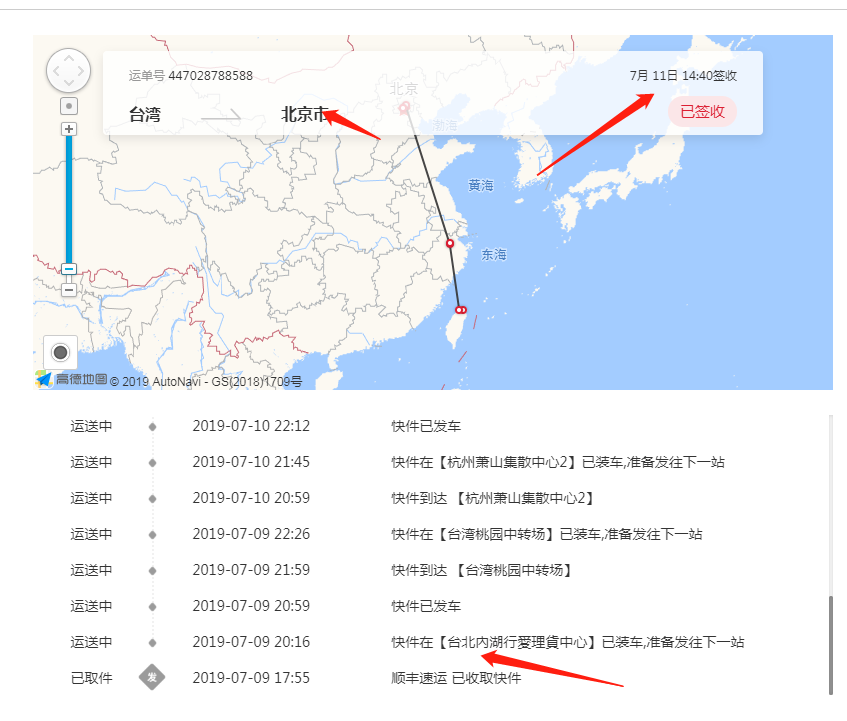Click the timestamp 2019-07-09 22:26
The height and width of the screenshot is (721, 847).
tap(251, 534)
